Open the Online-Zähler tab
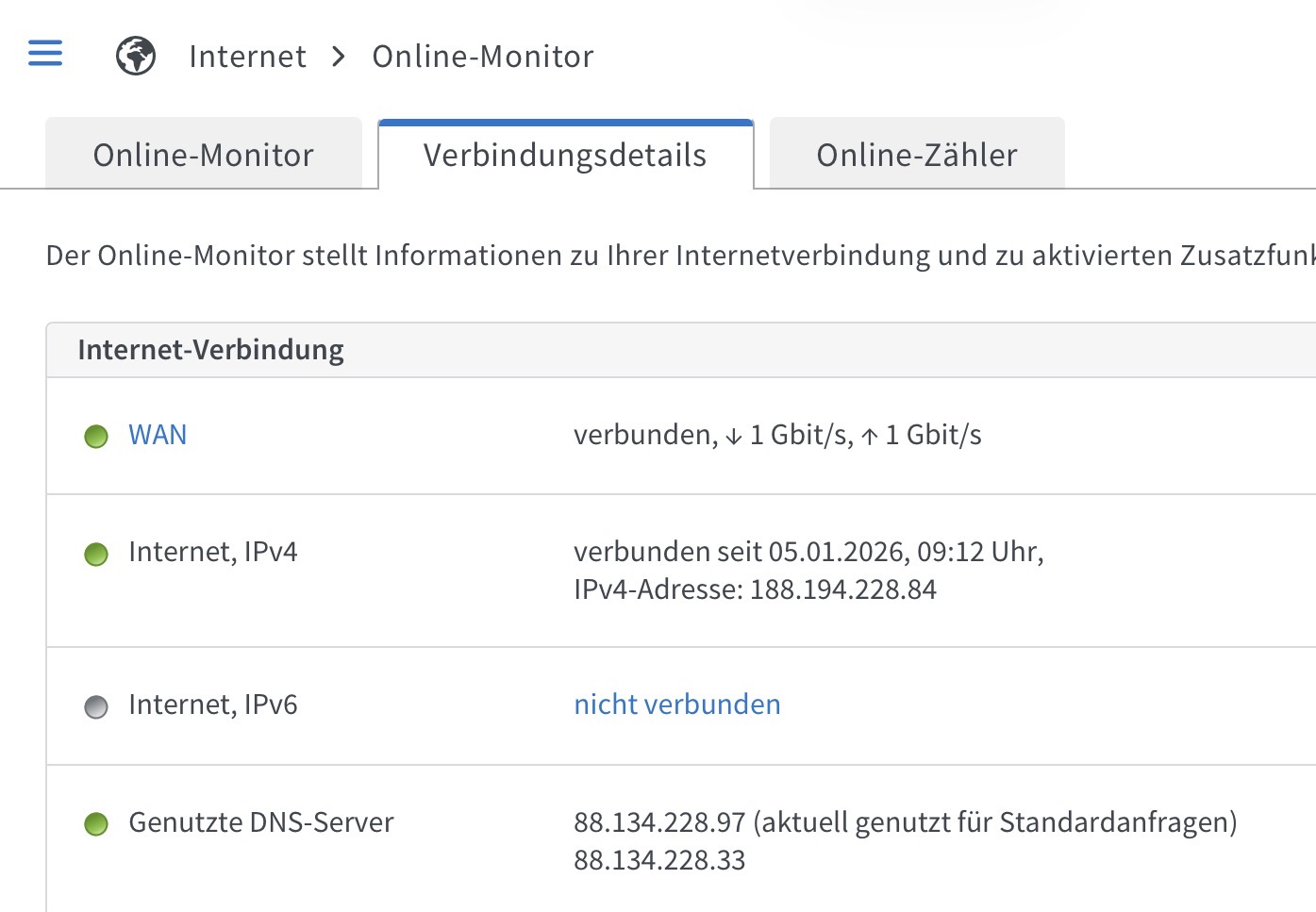The image size is (1316, 912). pos(916,155)
